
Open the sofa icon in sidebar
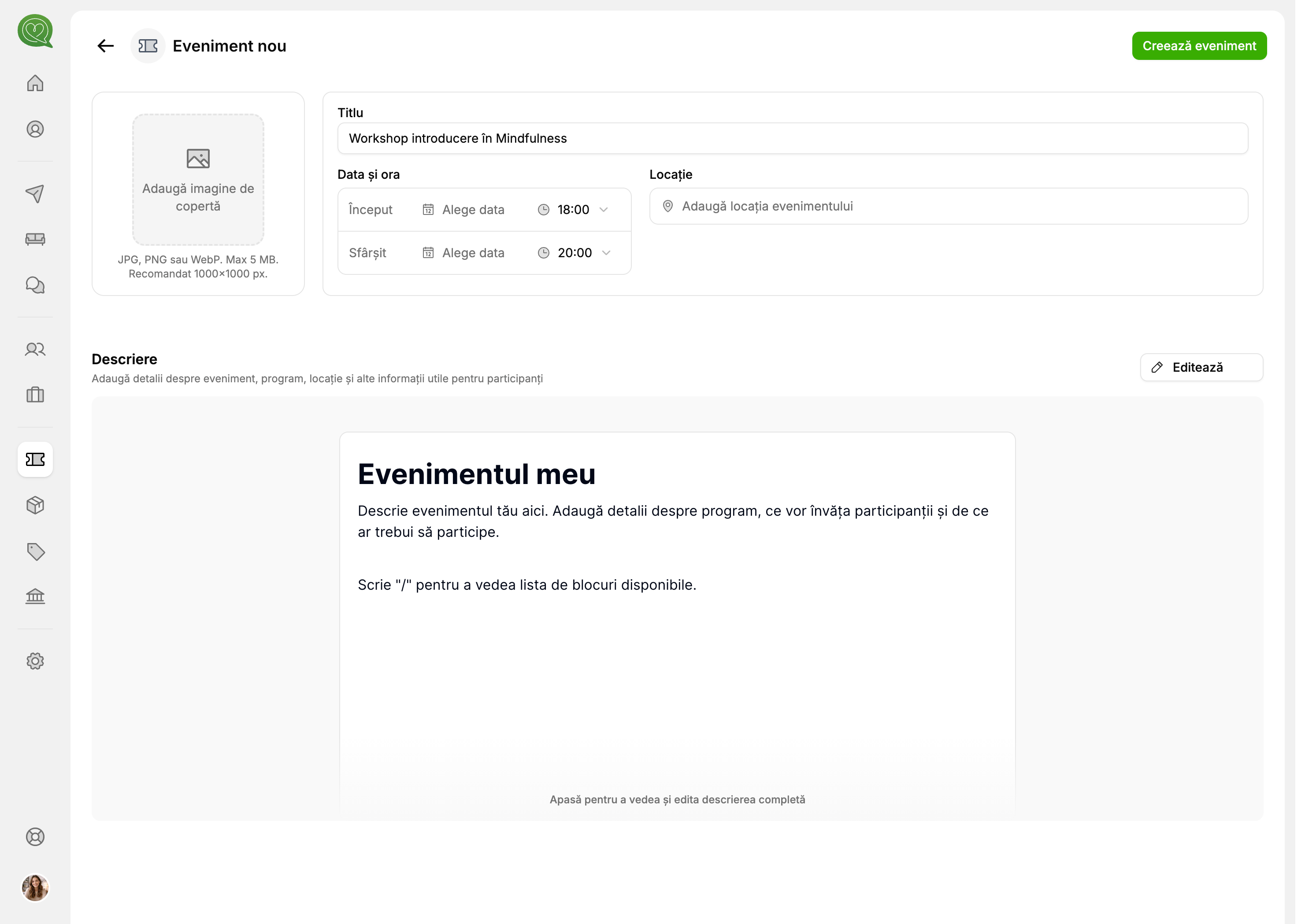click(x=35, y=239)
